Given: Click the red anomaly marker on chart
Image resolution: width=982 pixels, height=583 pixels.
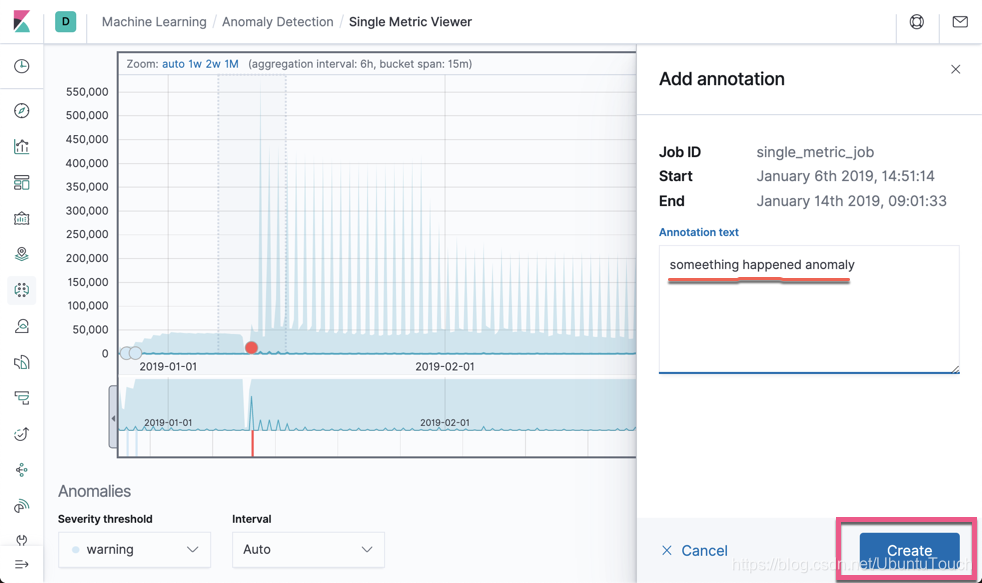Looking at the screenshot, I should coord(251,348).
